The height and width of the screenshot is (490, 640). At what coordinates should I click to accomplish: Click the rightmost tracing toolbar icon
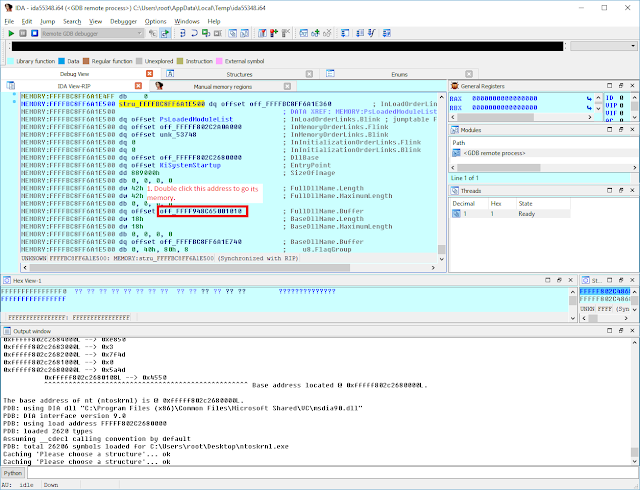pos(387,33)
